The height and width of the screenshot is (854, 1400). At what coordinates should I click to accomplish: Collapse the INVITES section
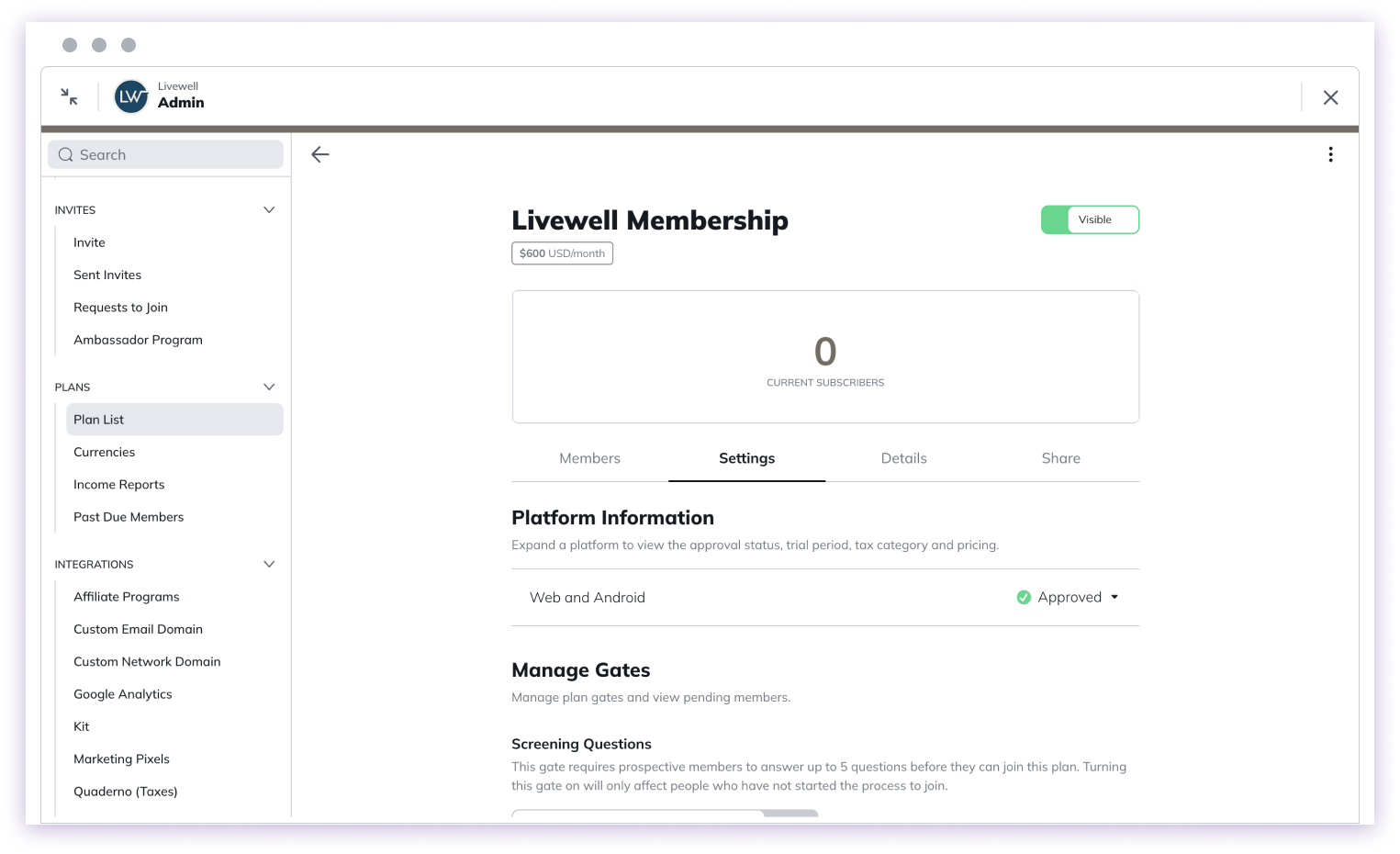tap(269, 209)
